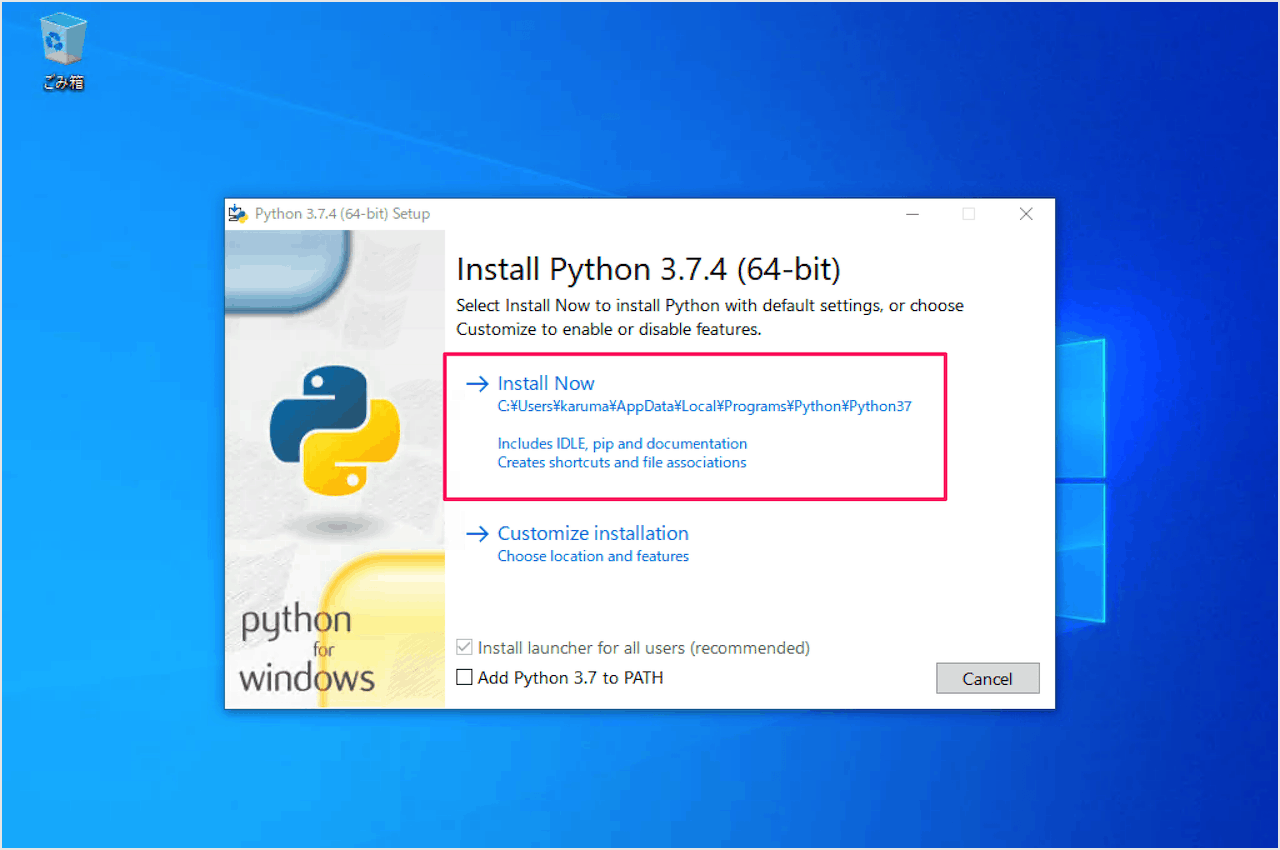Click Choose location and features text
The height and width of the screenshot is (850, 1280).
click(x=593, y=556)
